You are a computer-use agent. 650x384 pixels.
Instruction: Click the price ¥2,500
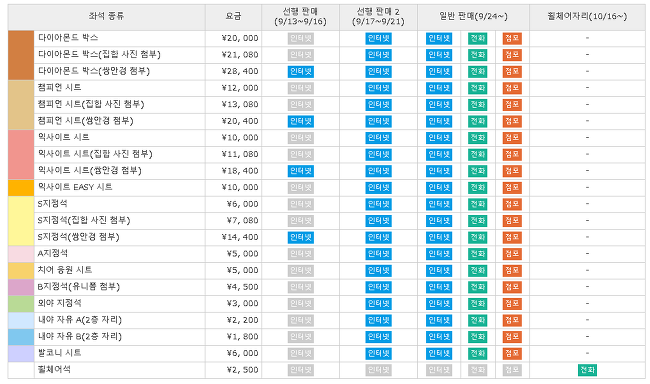(x=242, y=370)
